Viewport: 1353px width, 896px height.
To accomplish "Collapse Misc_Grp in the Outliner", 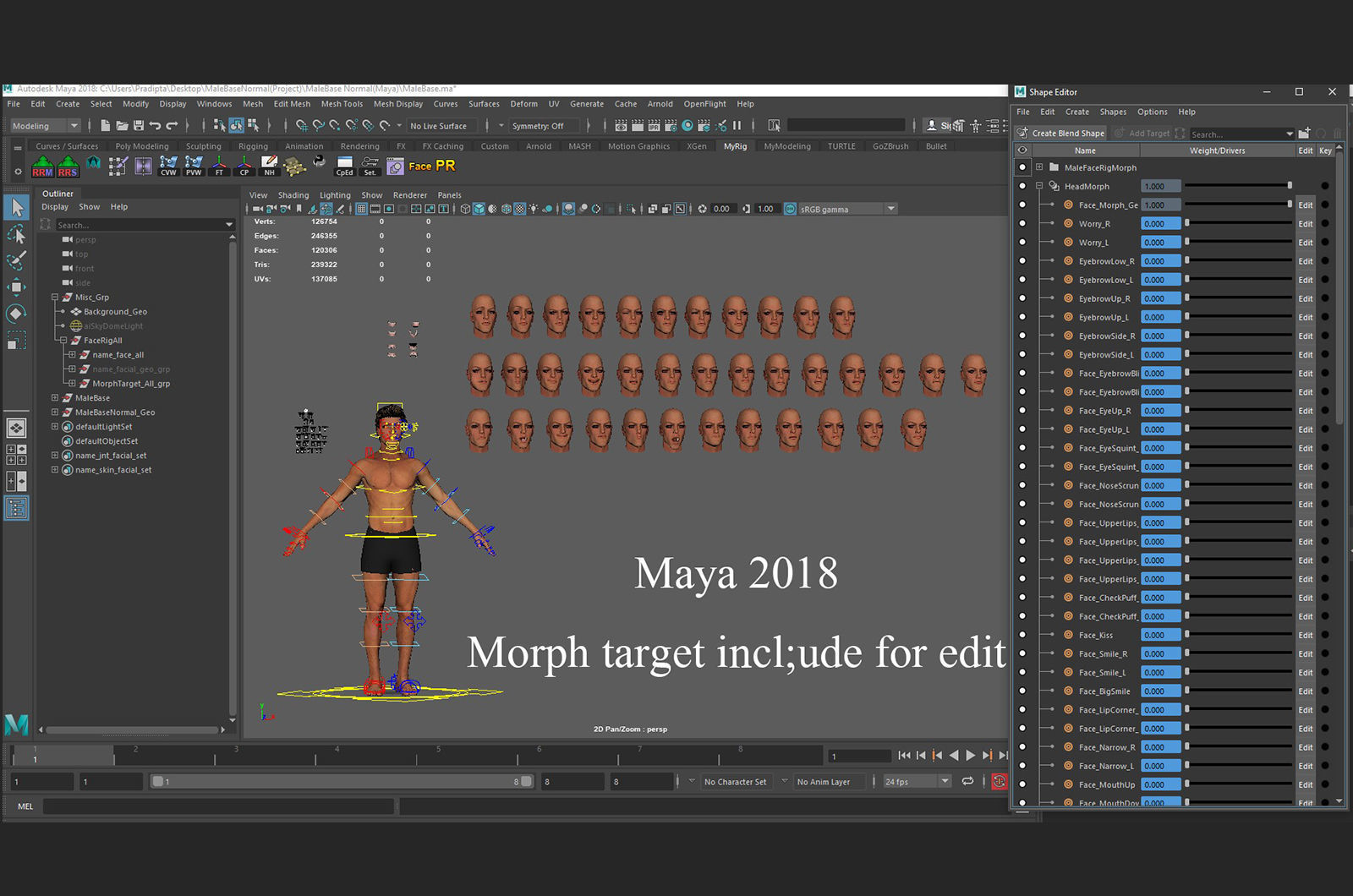I will pos(55,297).
